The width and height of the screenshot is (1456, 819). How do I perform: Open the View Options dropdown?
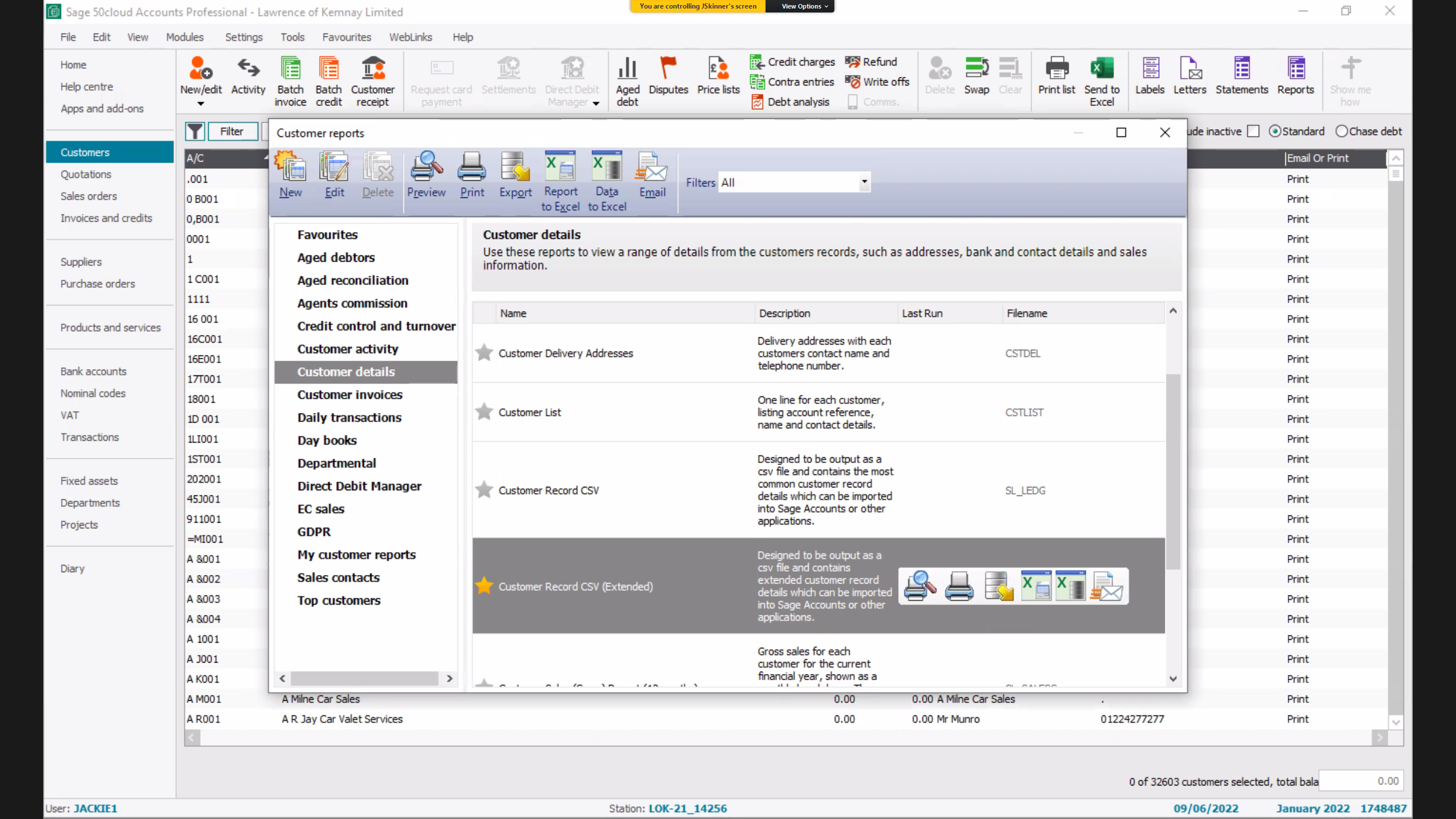point(800,6)
